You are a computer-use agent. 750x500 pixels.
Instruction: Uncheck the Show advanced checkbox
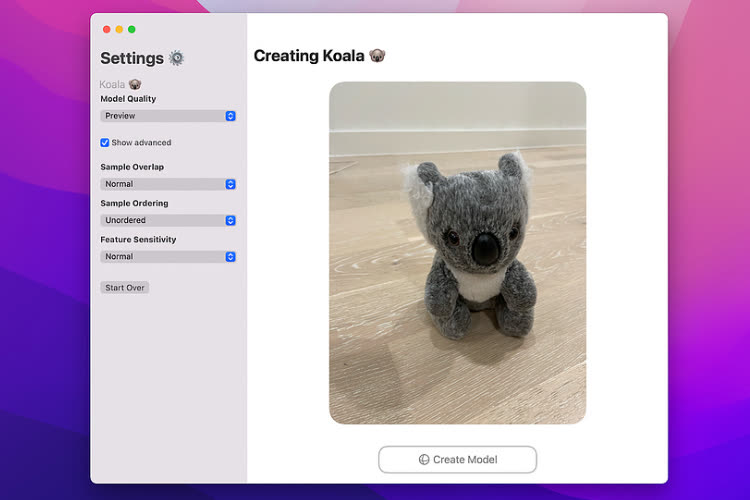tap(105, 143)
